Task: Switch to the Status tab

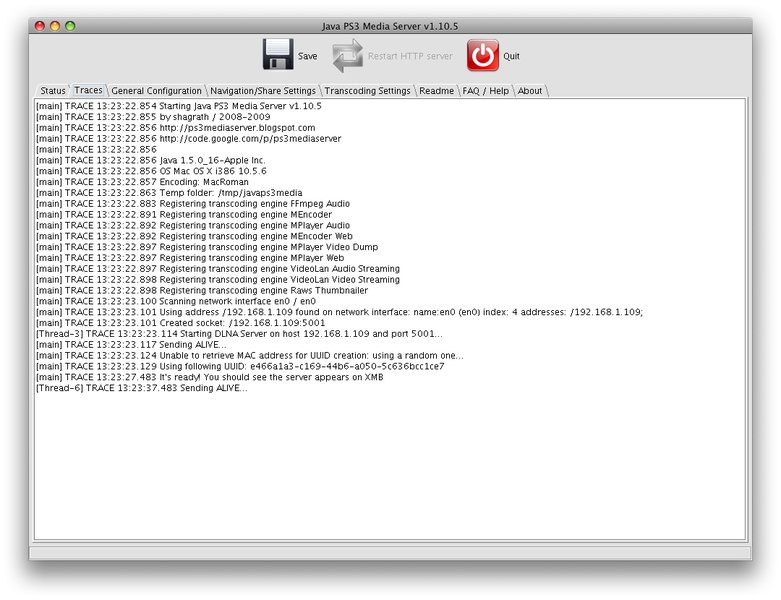Action: (x=53, y=91)
